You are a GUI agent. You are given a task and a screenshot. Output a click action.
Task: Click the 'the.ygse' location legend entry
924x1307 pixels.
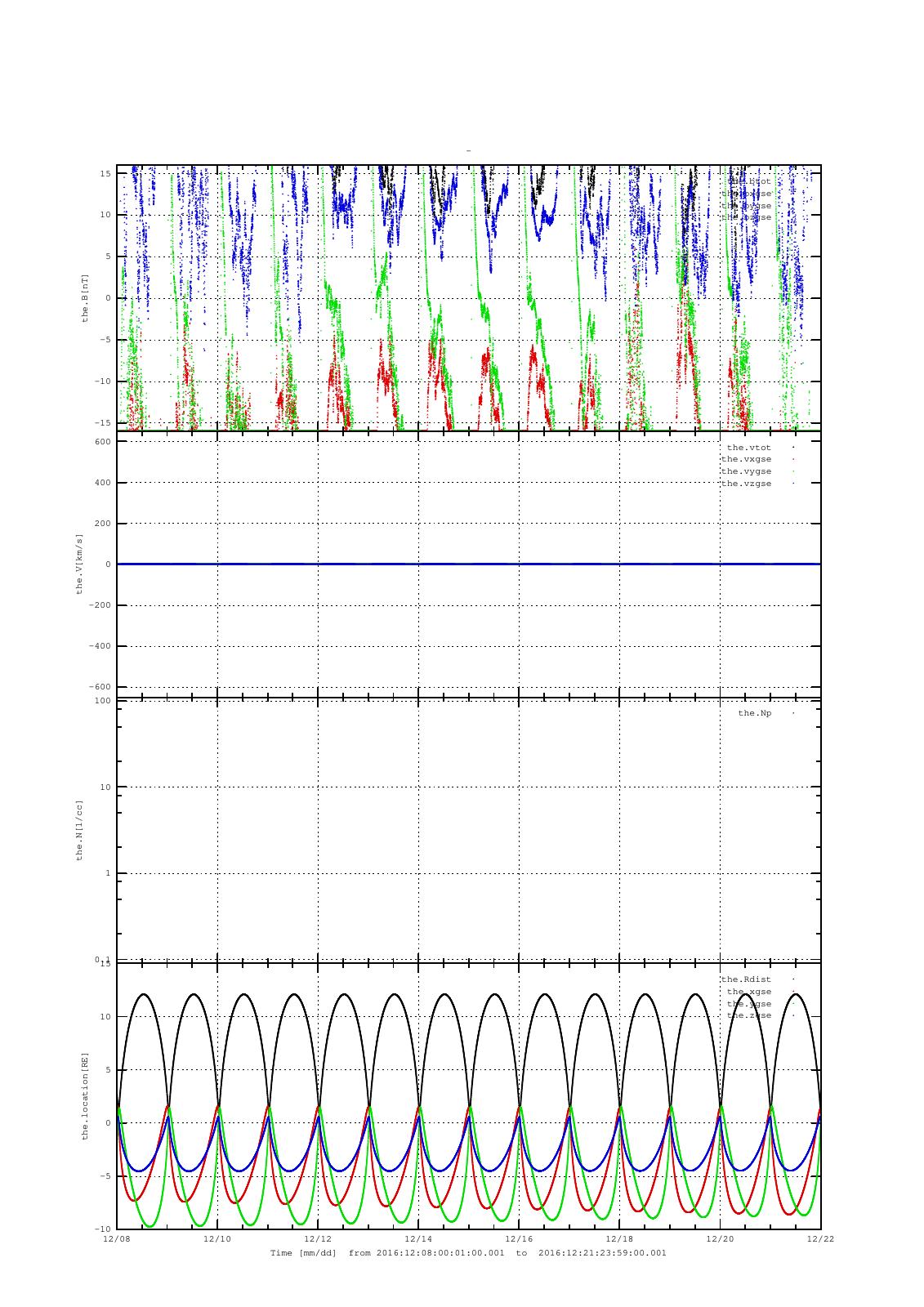point(748,1004)
